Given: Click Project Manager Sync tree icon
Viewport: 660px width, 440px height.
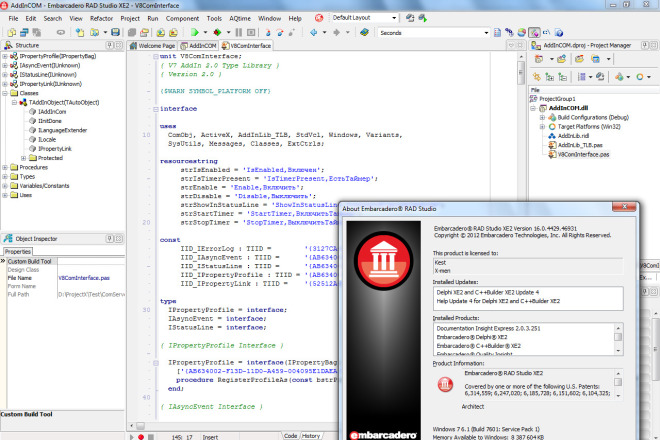Looking at the screenshot, I should coord(537,77).
